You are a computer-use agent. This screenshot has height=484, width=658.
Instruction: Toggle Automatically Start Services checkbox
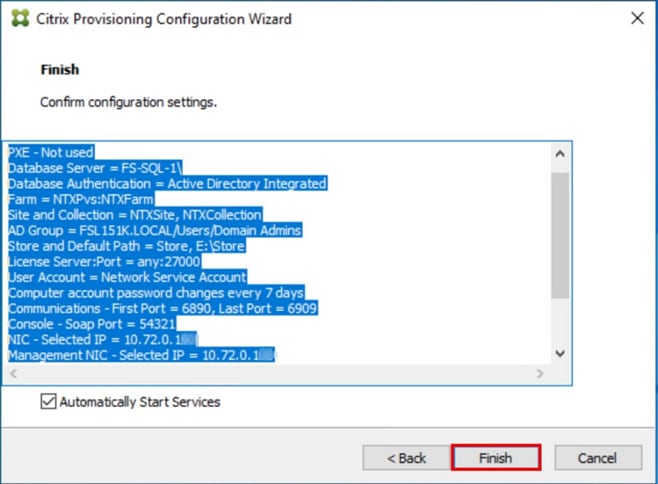pyautogui.click(x=48, y=401)
